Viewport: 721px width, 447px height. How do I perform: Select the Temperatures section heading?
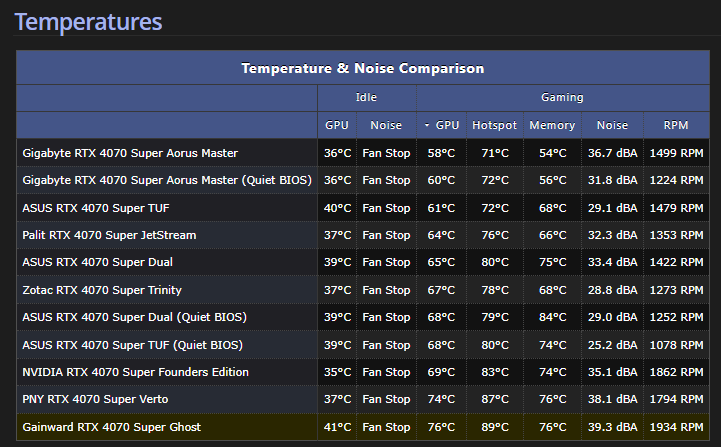coord(89,20)
